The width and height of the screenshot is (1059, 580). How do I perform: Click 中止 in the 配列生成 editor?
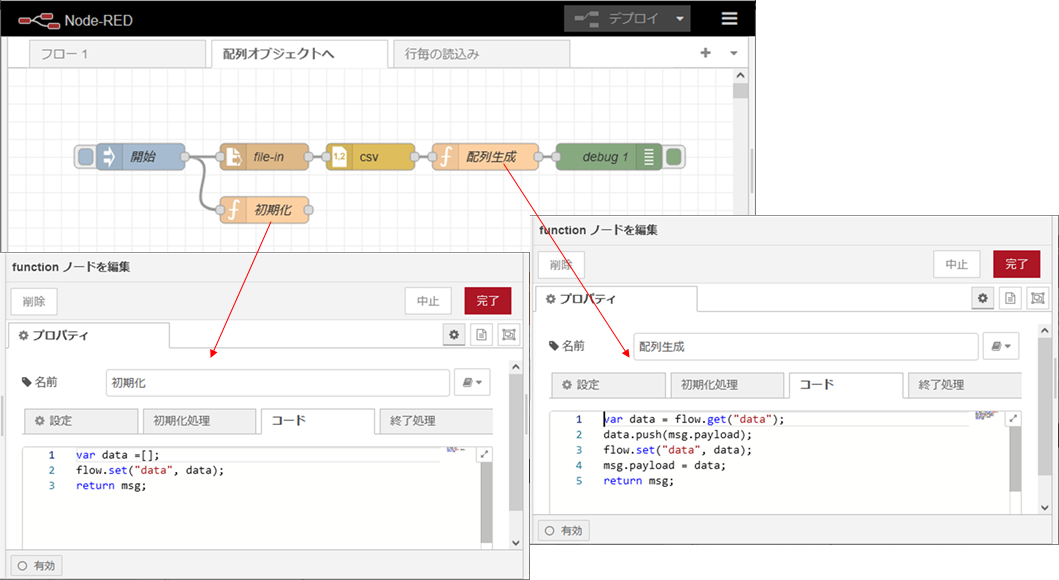pyautogui.click(x=956, y=264)
